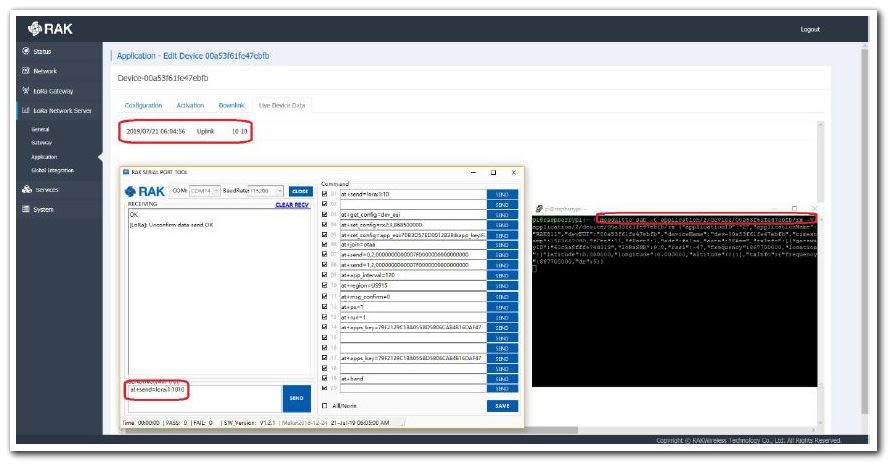The image size is (895, 469).
Task: Toggle checkbox for at+ps=1 command
Action: pos(325,307)
